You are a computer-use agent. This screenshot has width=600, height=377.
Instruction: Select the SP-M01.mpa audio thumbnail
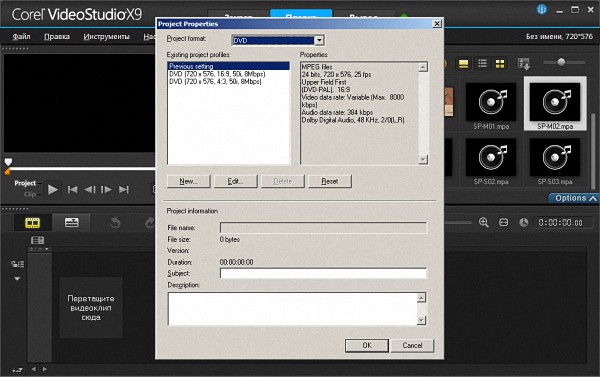click(x=491, y=103)
